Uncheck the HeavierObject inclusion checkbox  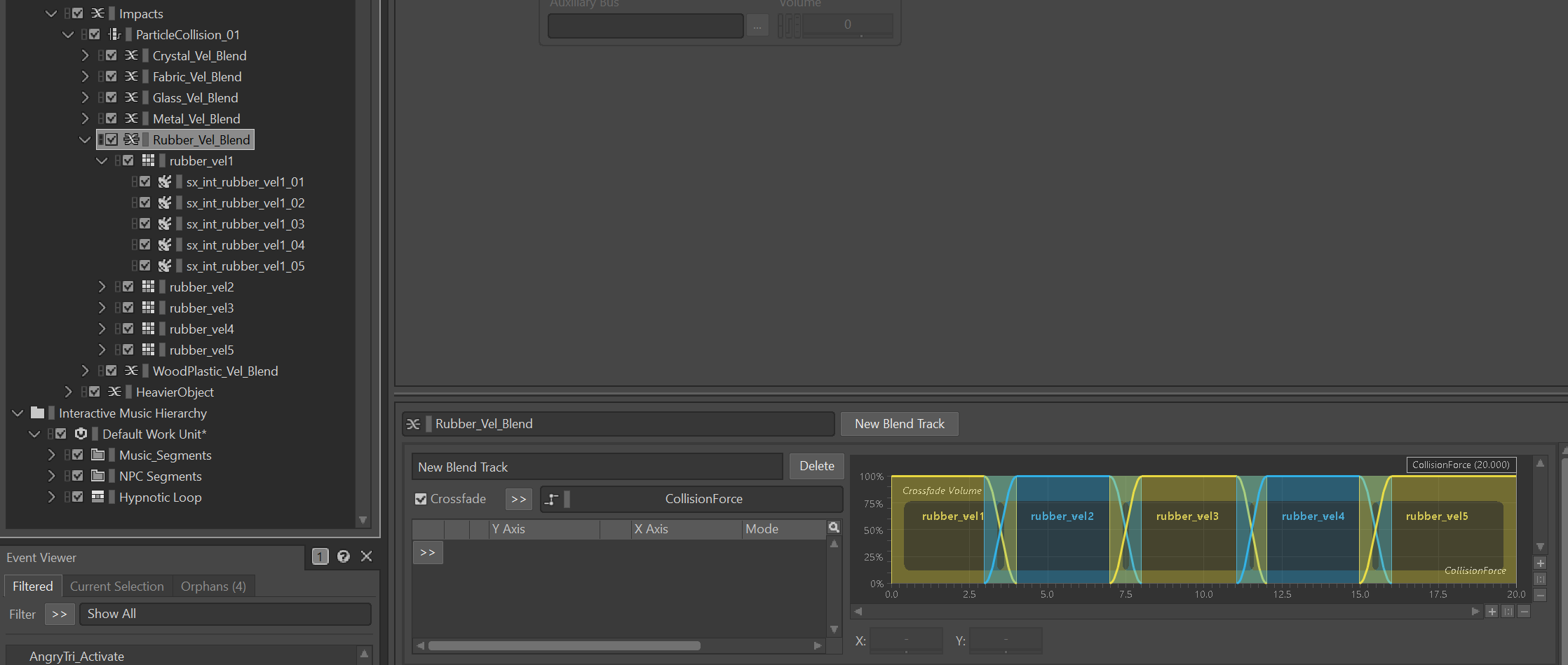point(95,392)
